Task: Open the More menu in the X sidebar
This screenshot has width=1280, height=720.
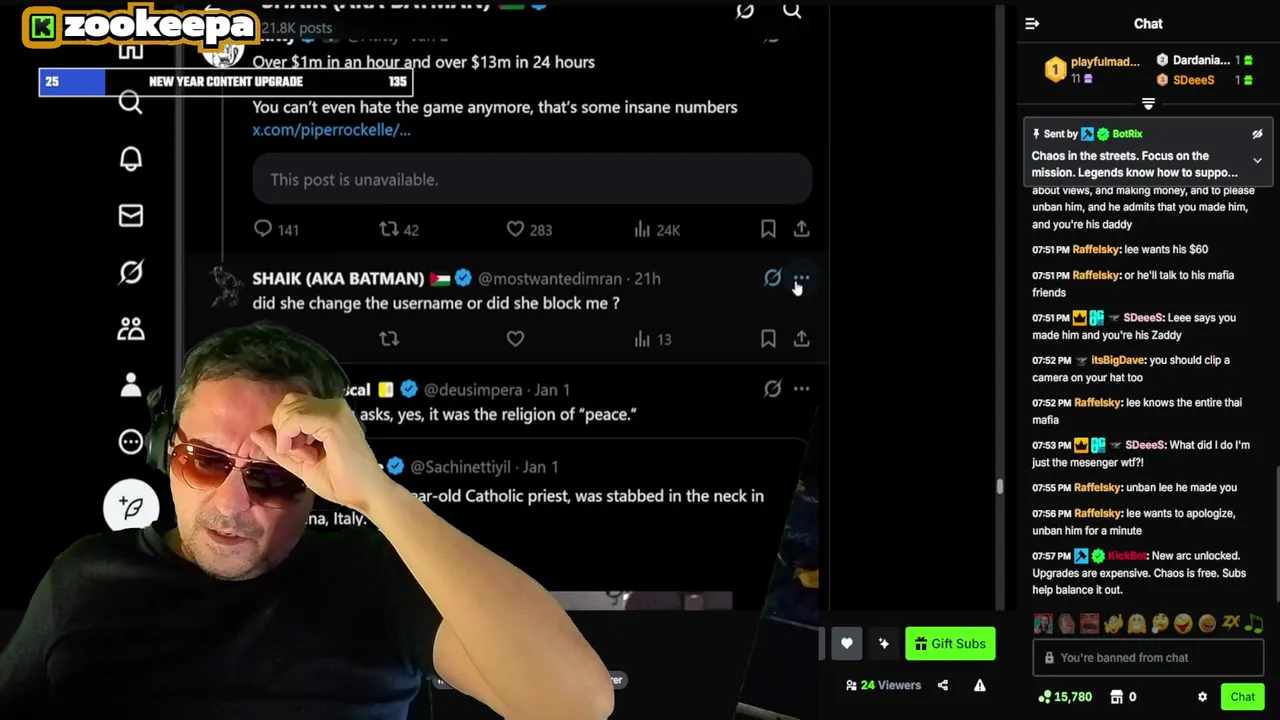Action: click(131, 442)
